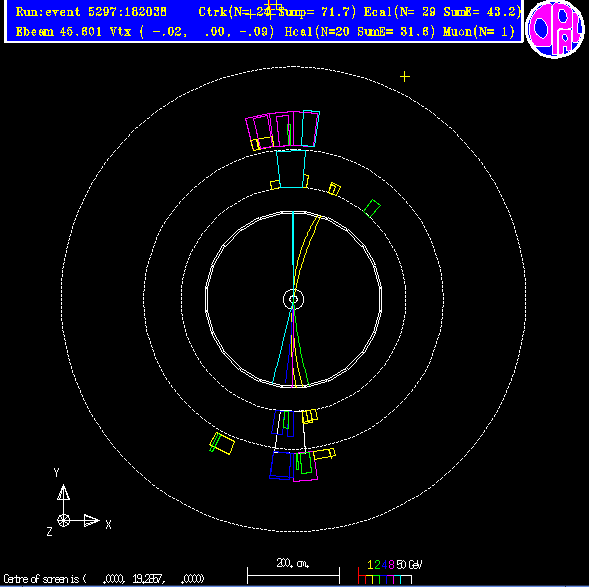Select the large cyan calorimeter block at top
Viewport: 589px width, 587px height.
click(x=291, y=169)
